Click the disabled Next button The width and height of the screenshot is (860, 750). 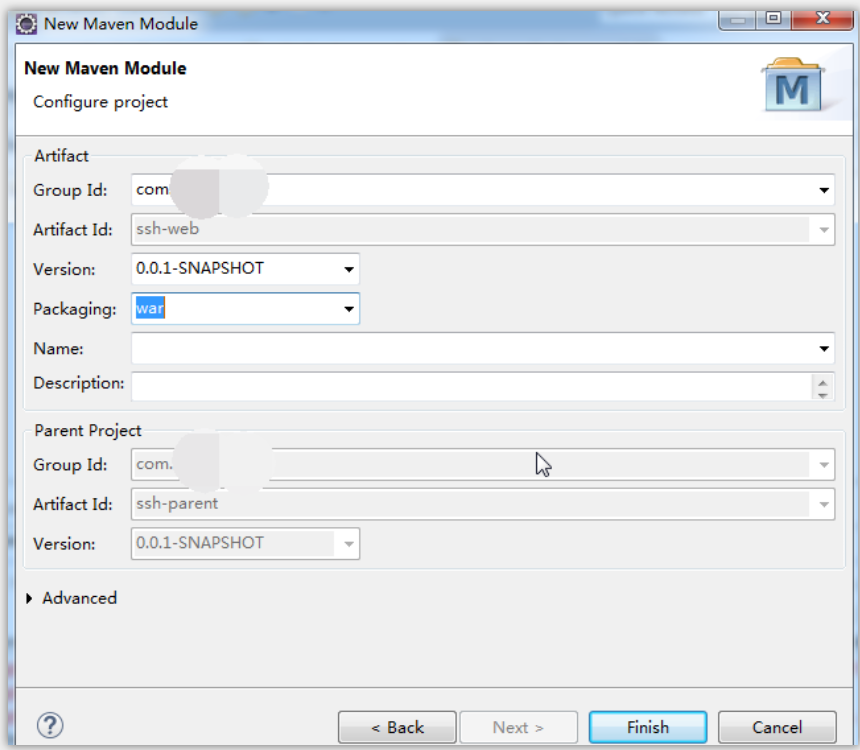pos(518,727)
